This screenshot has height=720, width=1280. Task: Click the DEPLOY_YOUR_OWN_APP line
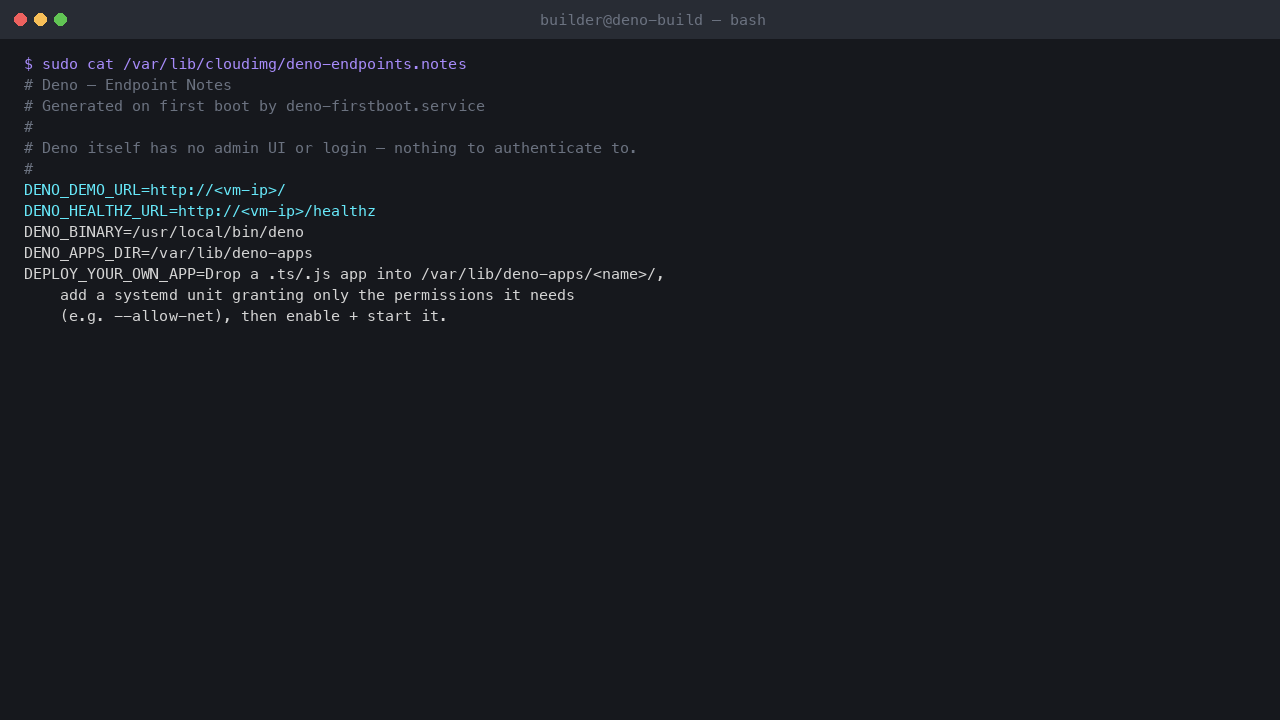pos(344,274)
